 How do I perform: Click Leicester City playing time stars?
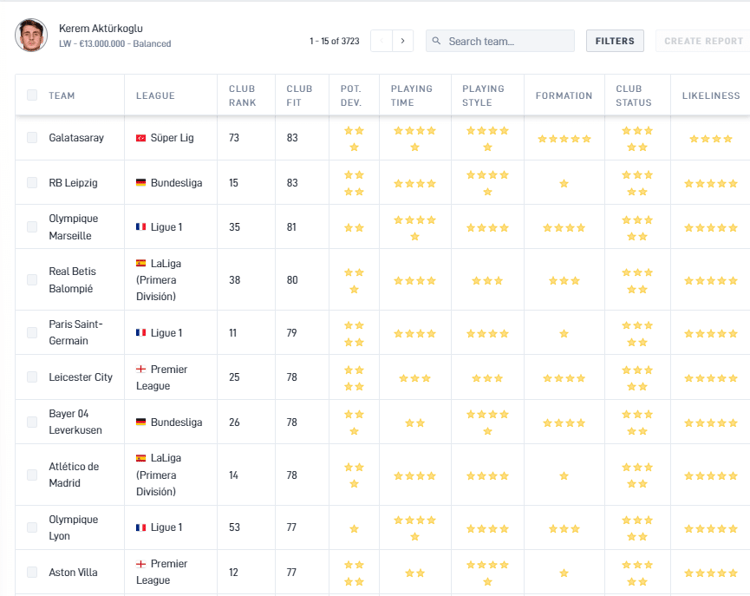point(415,378)
